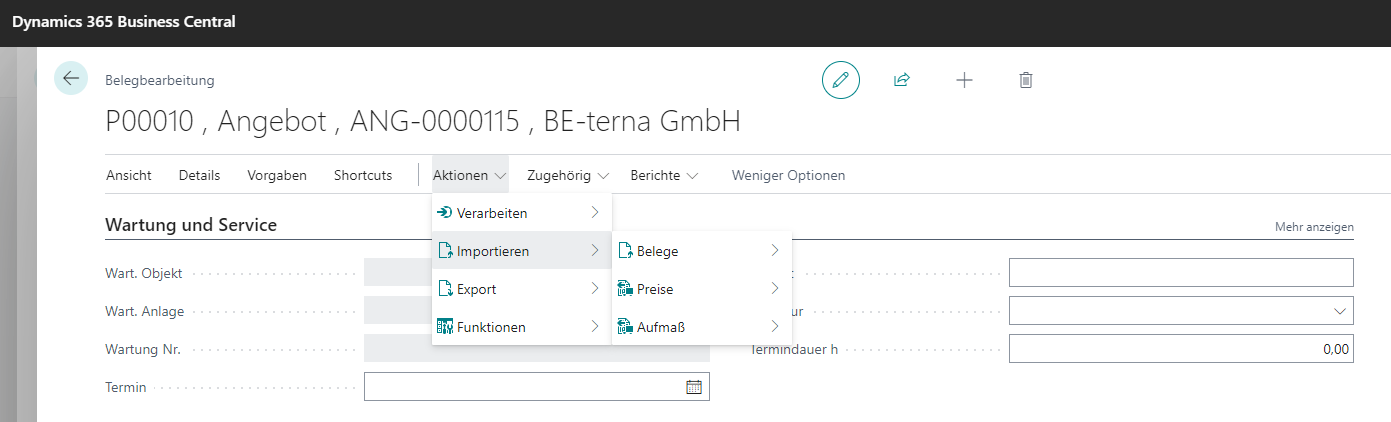1391x422 pixels.
Task: Switch to the Details tab
Action: [199, 175]
